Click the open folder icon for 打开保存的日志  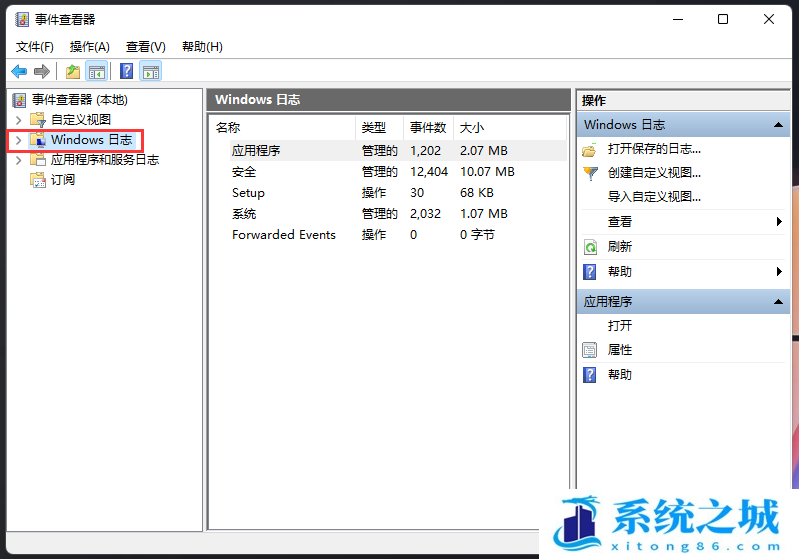point(590,149)
